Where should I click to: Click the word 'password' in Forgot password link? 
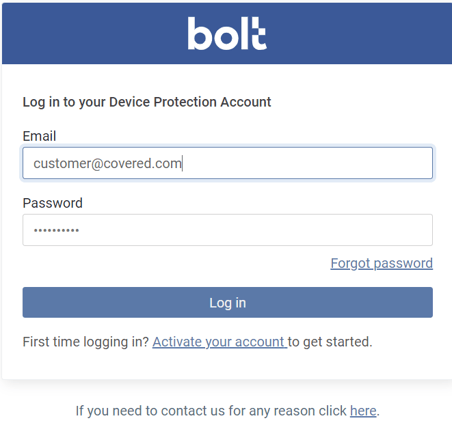[403, 264]
